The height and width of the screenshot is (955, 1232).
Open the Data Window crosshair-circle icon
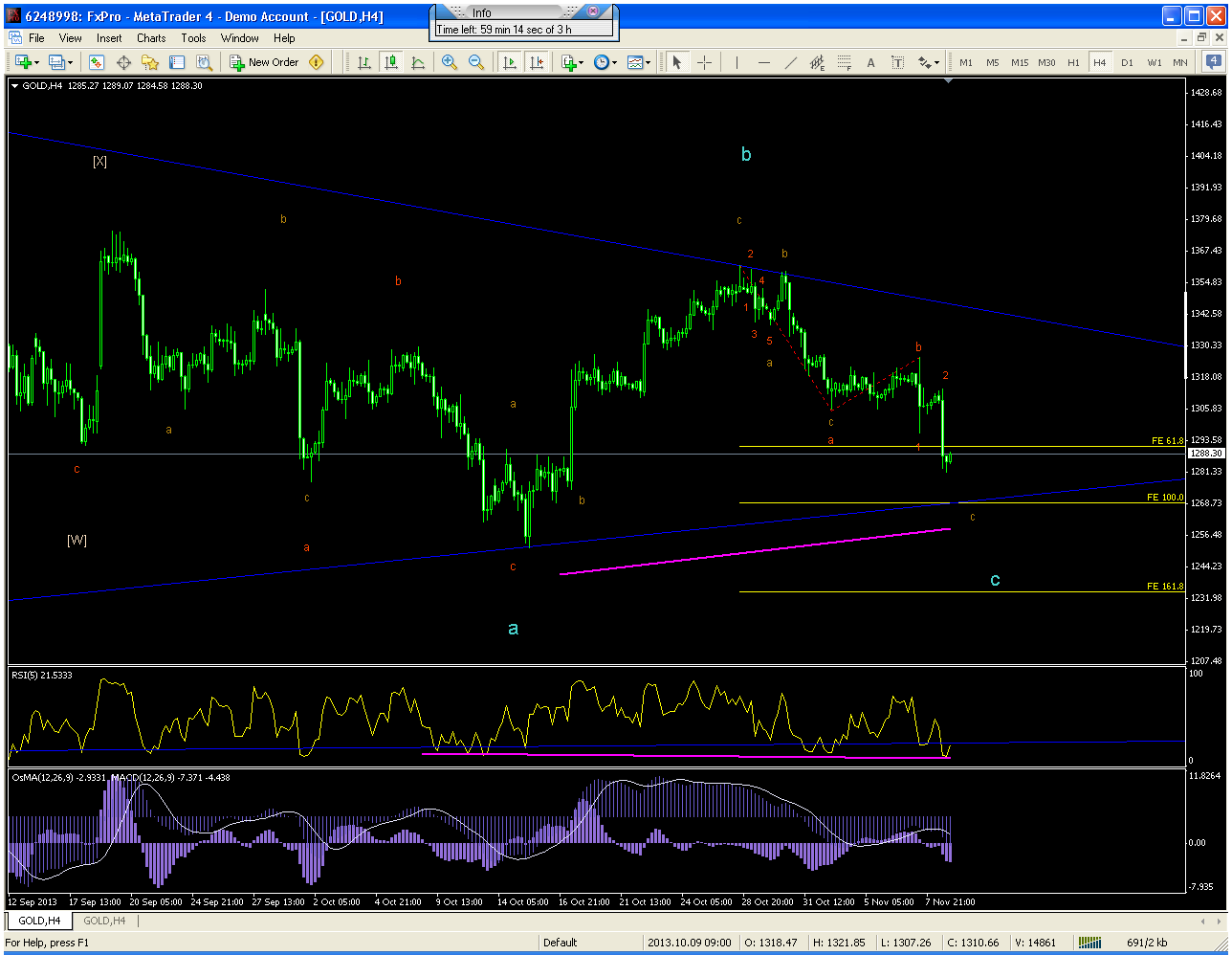coord(123,62)
